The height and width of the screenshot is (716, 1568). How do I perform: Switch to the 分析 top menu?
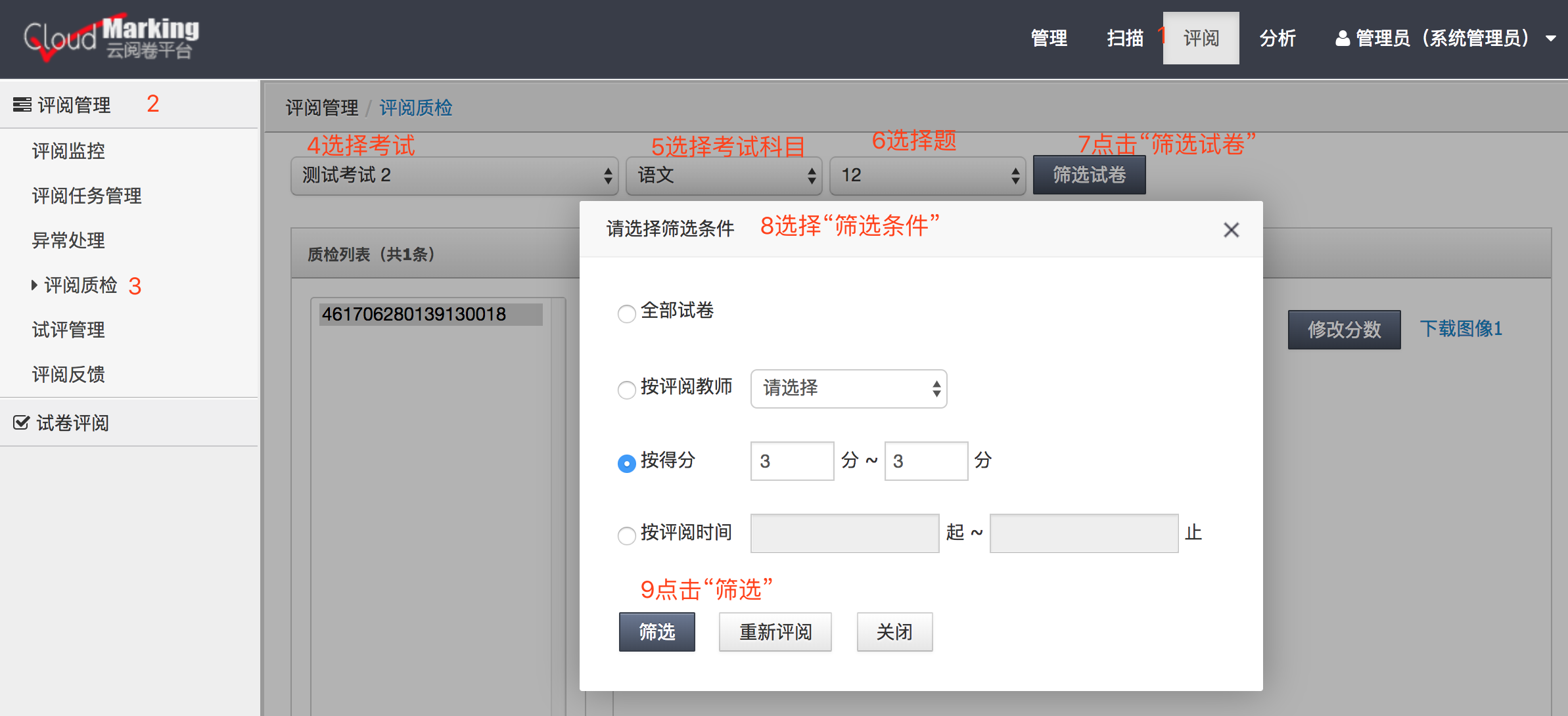1278,37
